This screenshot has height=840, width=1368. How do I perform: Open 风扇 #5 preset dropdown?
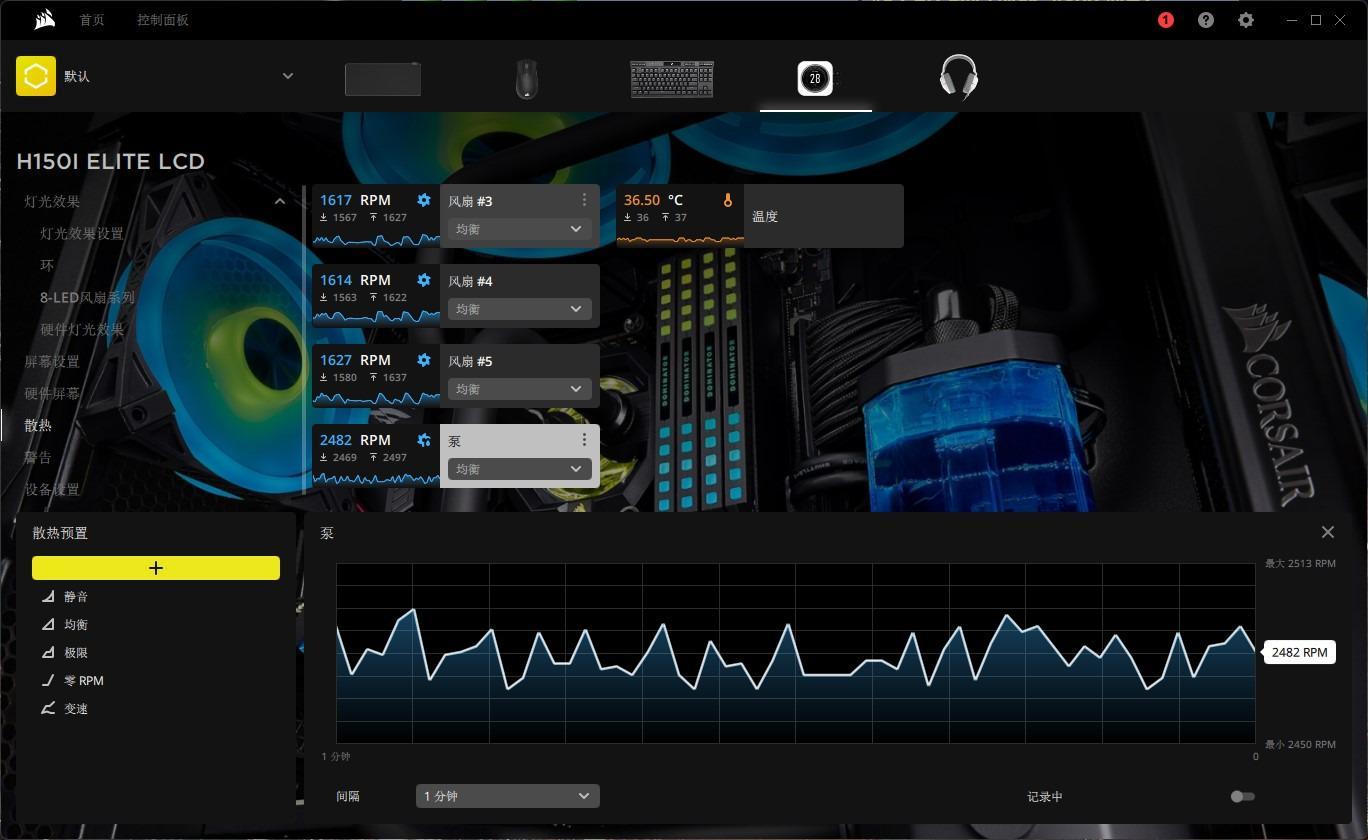point(518,389)
